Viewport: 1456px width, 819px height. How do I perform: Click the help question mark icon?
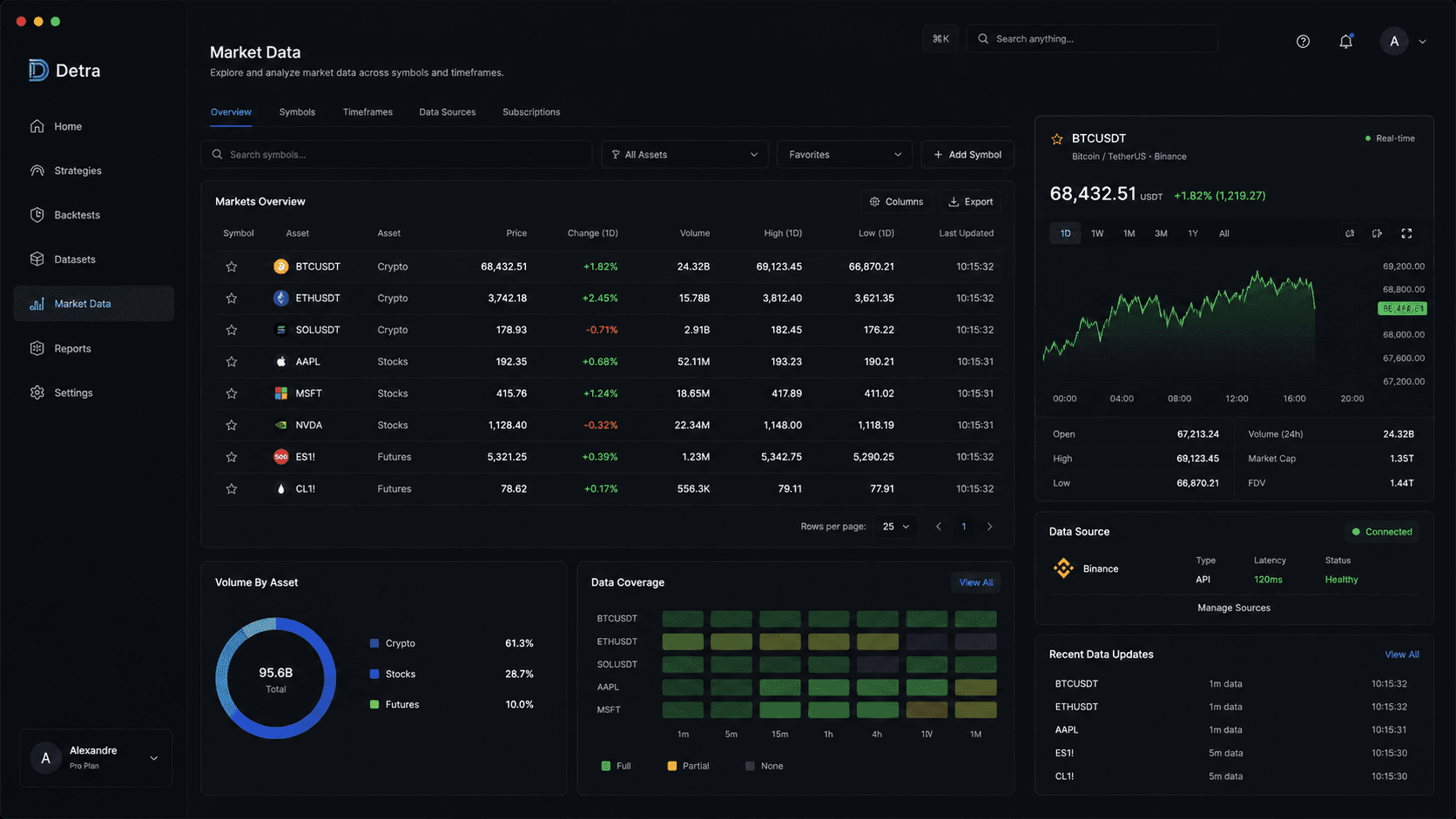(x=1303, y=41)
